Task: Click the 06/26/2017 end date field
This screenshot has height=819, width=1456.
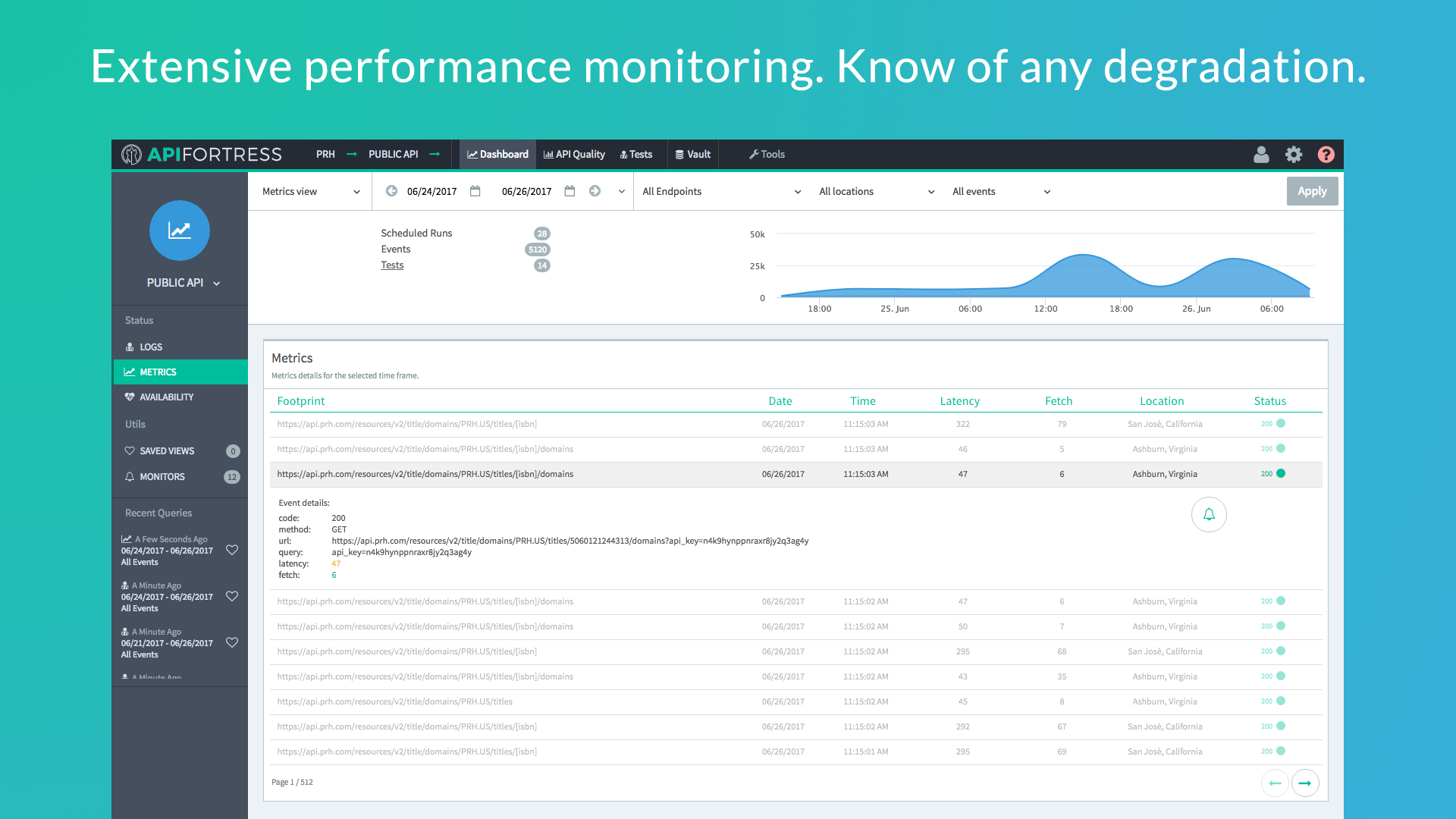Action: tap(526, 191)
